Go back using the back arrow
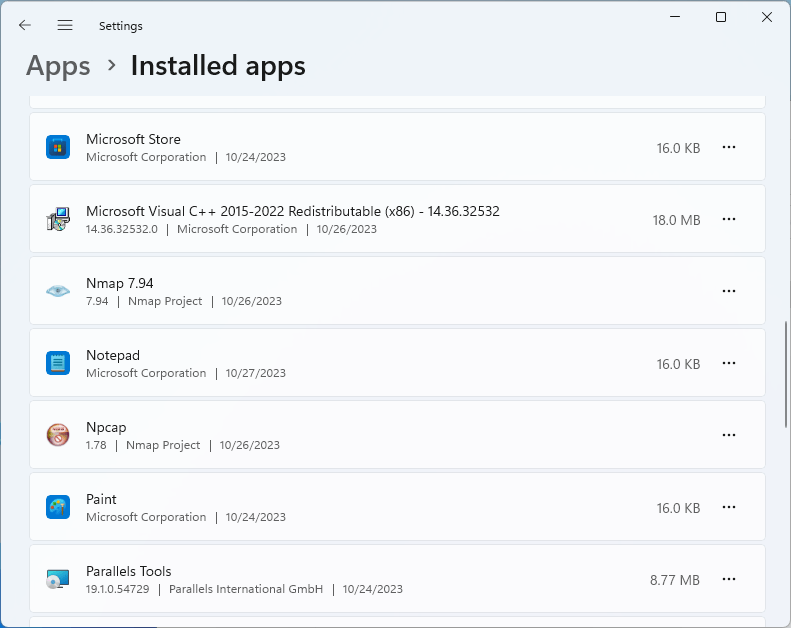791x628 pixels. click(25, 25)
